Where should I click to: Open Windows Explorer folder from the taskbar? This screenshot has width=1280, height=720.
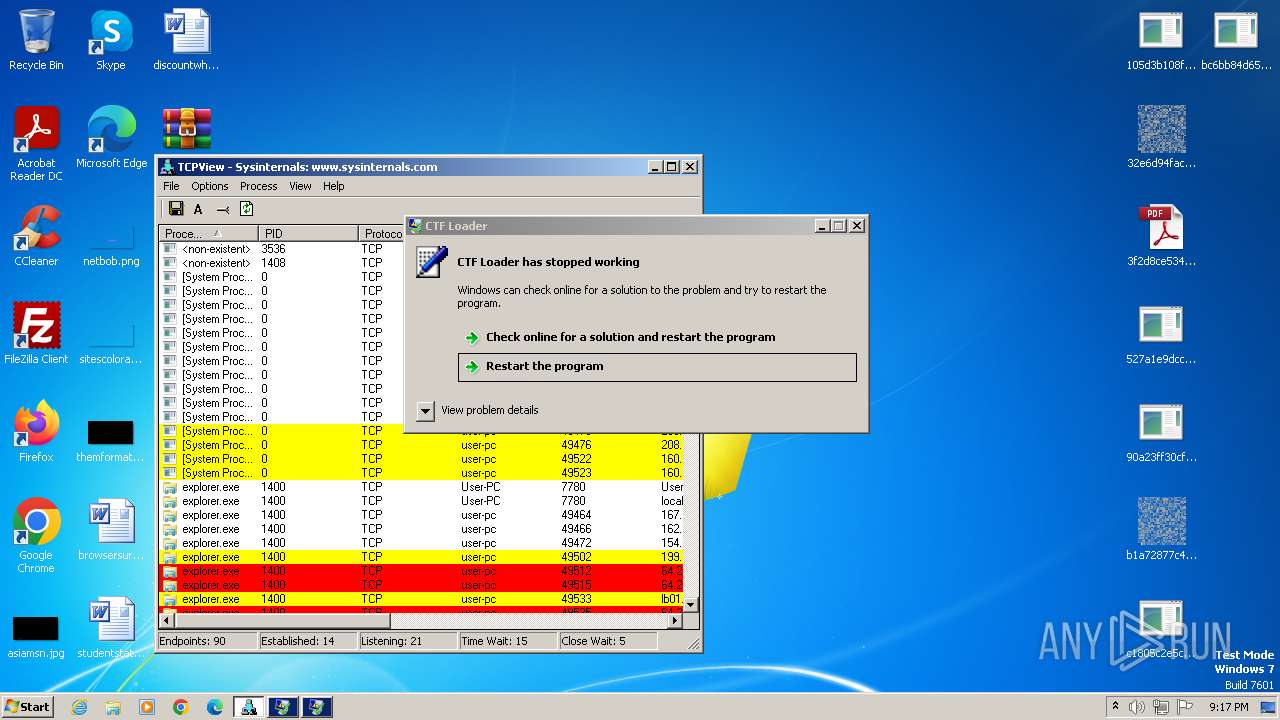click(x=113, y=707)
